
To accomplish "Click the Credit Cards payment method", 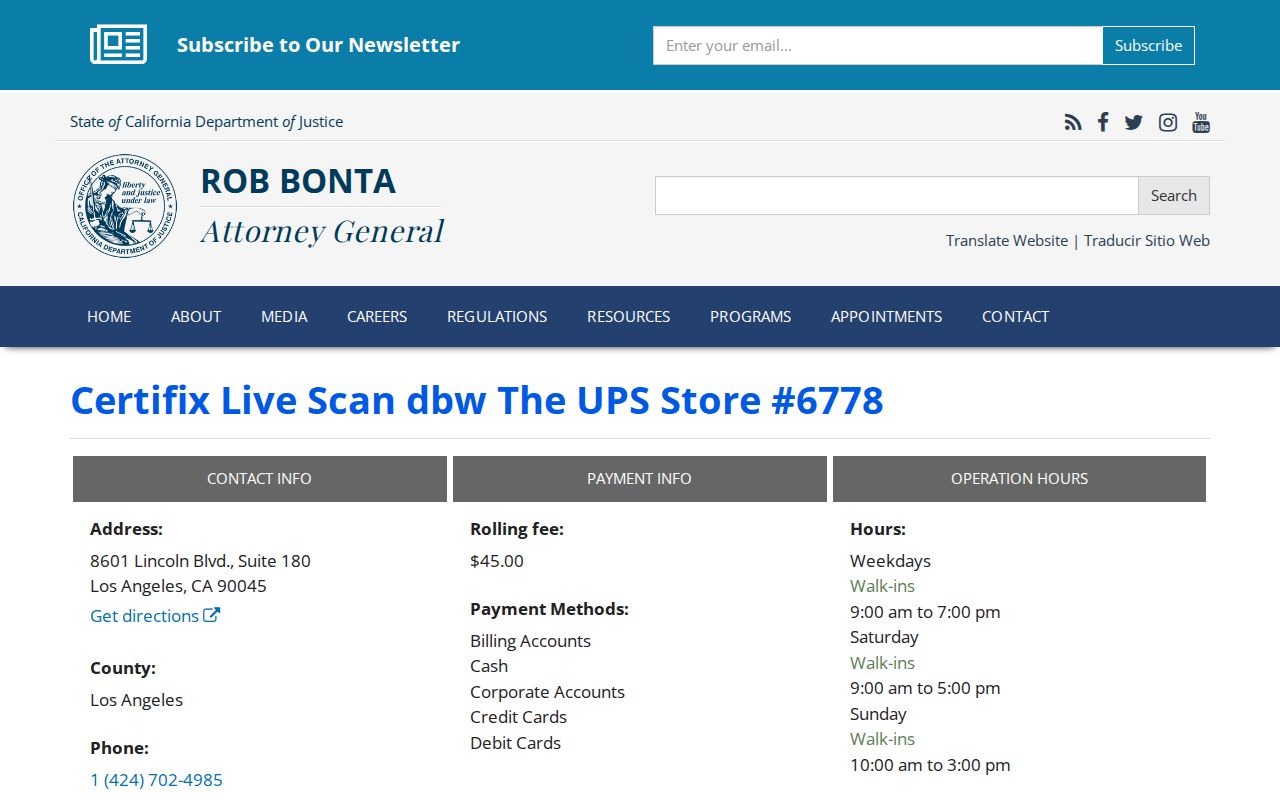I will 518,717.
